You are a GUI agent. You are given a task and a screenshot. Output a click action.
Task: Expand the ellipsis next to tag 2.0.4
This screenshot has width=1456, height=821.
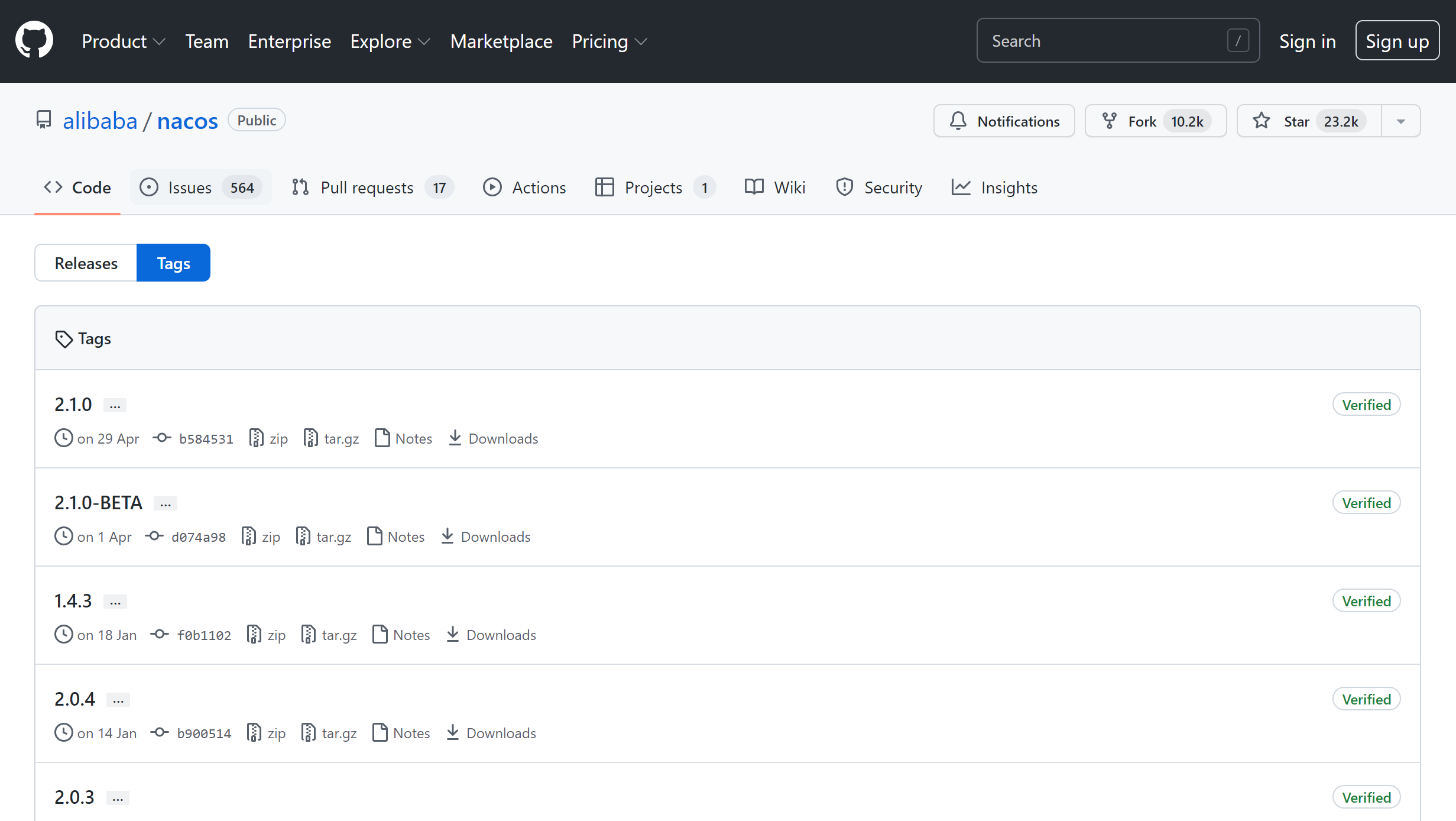click(x=118, y=700)
